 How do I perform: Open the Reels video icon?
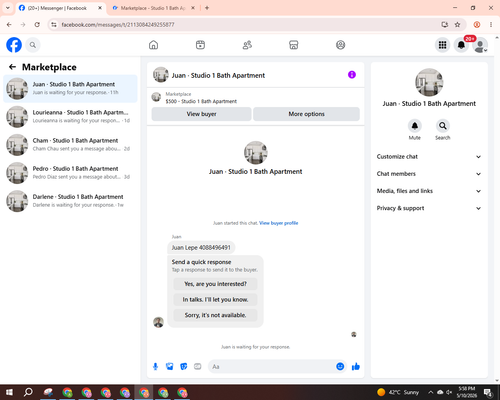200,45
